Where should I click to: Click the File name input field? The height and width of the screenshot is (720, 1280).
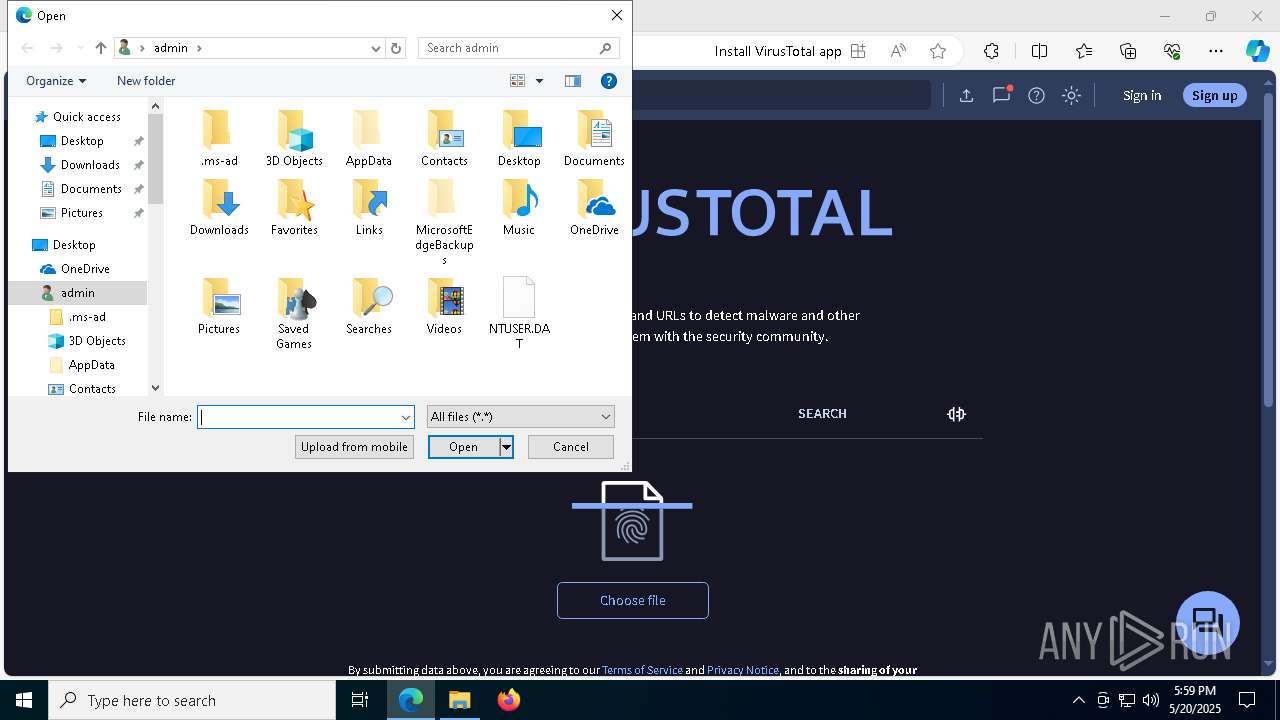pos(298,417)
